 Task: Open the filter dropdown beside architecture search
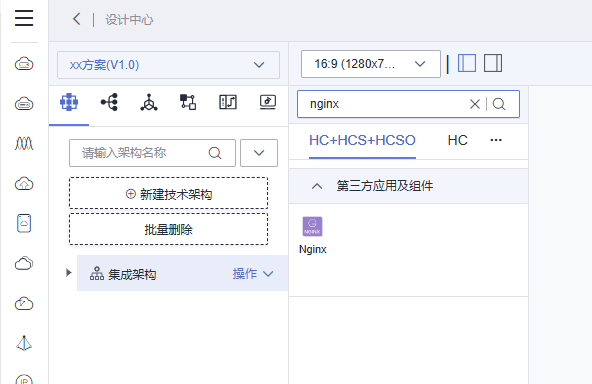click(259, 153)
